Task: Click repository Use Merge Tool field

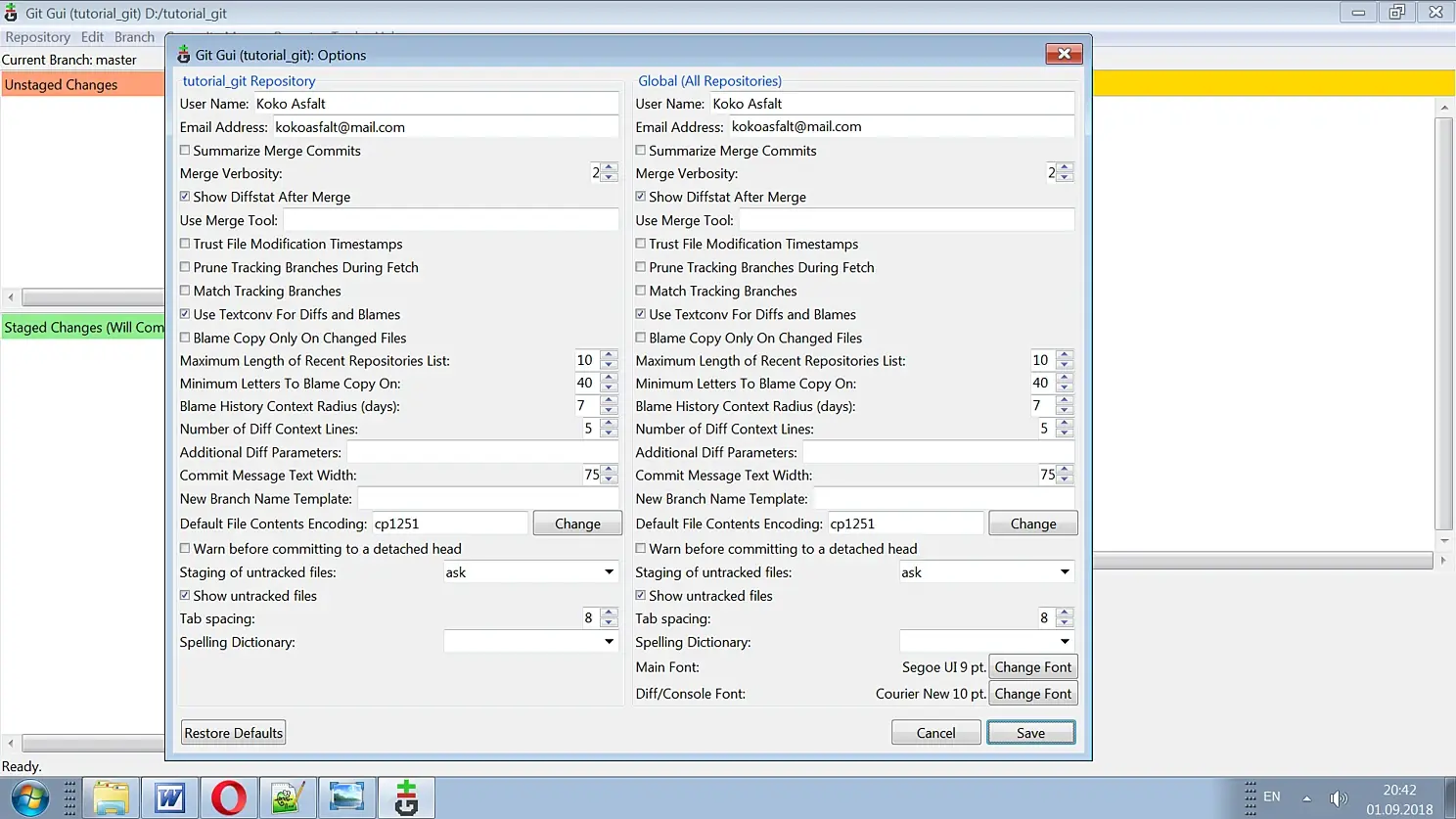Action: pyautogui.click(x=451, y=221)
